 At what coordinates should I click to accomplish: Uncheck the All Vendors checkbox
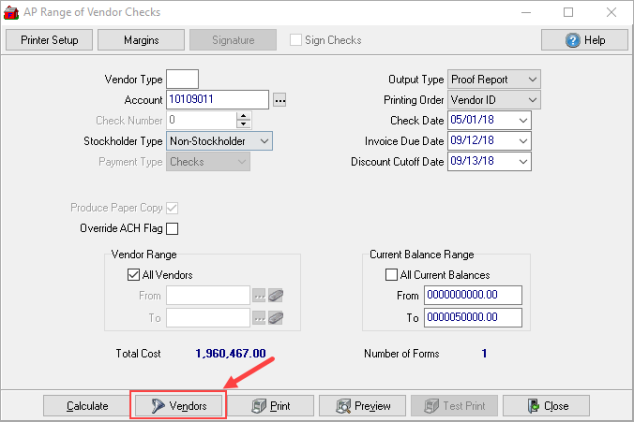[133, 275]
